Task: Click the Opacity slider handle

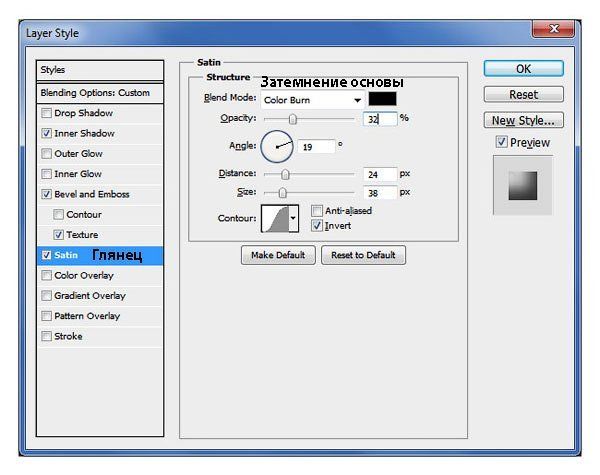Action: (x=293, y=119)
